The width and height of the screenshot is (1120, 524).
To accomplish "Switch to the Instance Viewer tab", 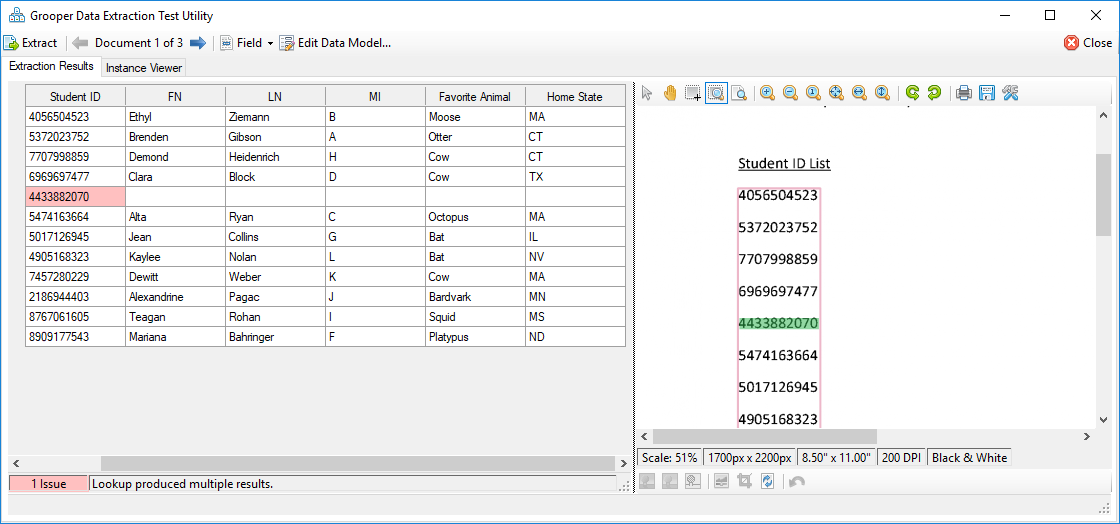I will 144,68.
